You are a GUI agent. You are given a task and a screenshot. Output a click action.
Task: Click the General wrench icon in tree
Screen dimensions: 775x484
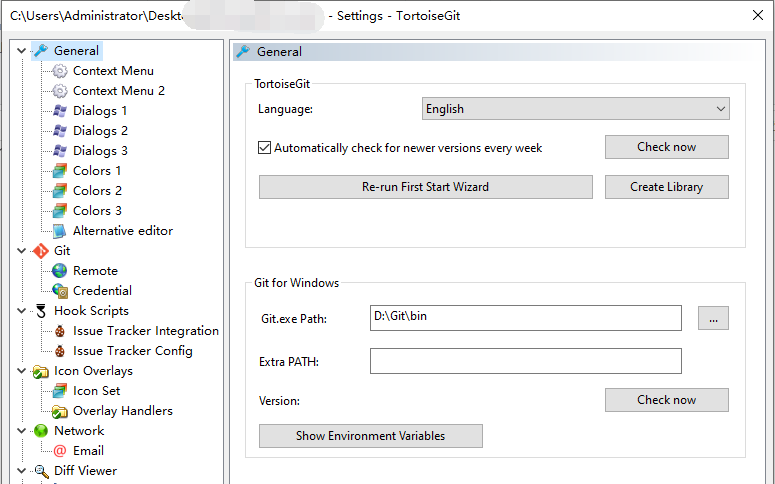coord(41,50)
